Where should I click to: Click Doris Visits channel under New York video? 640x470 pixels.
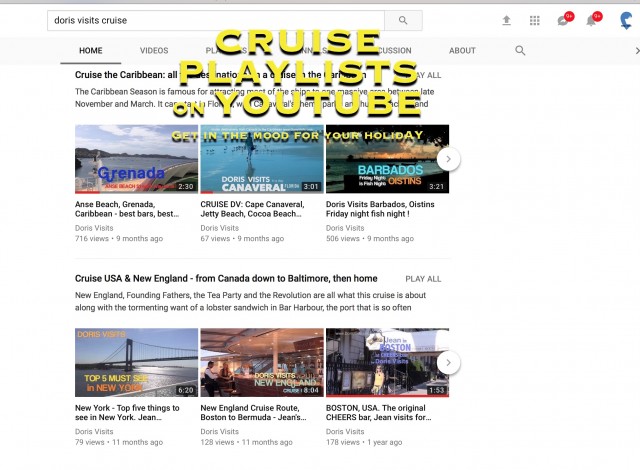pos(94,432)
